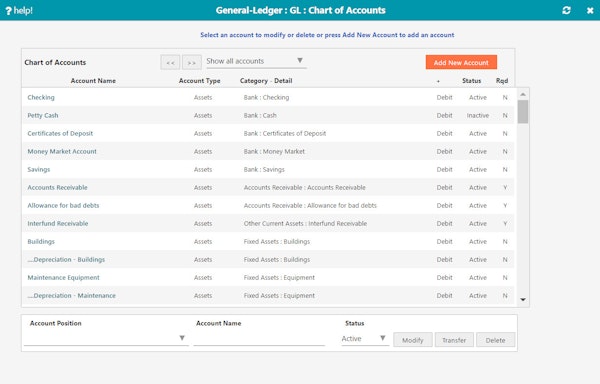Viewport: 600px width, 384px height.
Task: Go to next page of accounts
Action: point(192,62)
